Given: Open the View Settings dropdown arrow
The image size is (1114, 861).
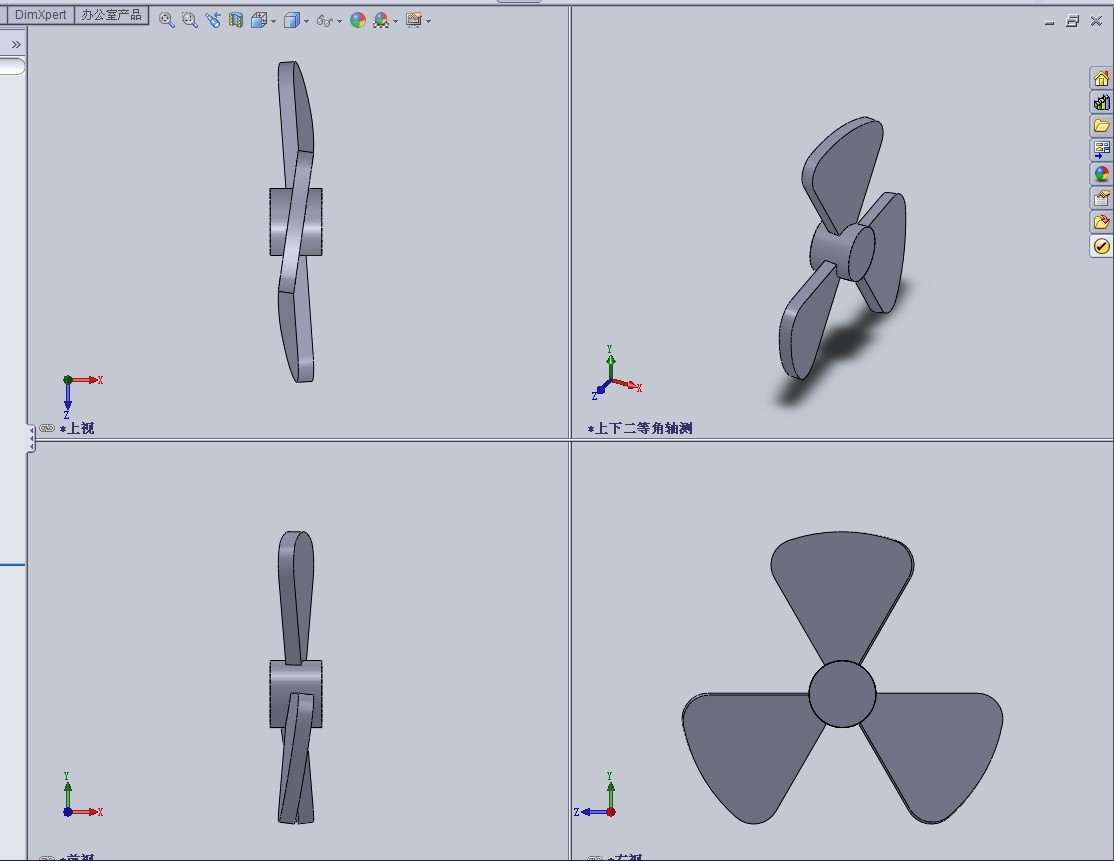Looking at the screenshot, I should 428,21.
